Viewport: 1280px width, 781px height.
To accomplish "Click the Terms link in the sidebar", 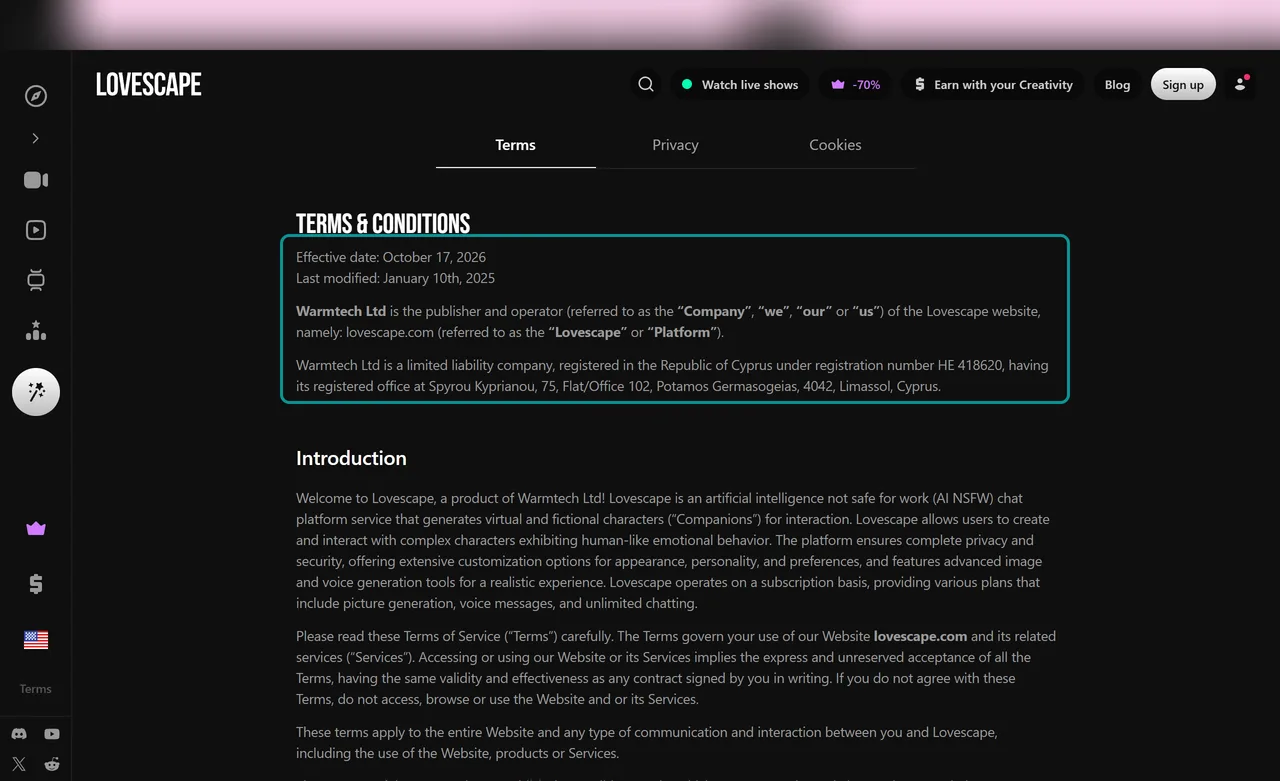I will pos(36,689).
